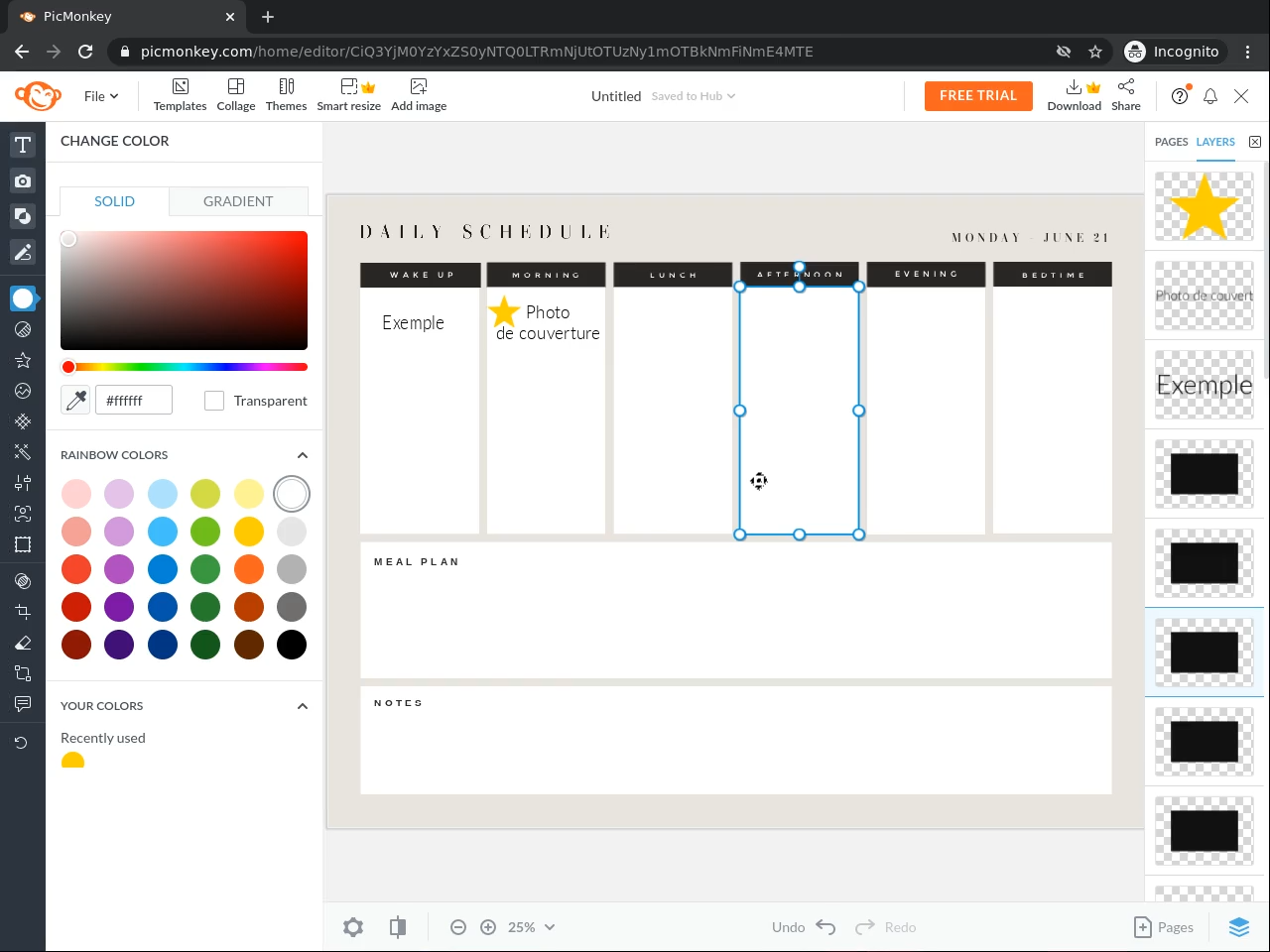Click the eyedropper color picker icon
The height and width of the screenshot is (952, 1270).
(75, 400)
